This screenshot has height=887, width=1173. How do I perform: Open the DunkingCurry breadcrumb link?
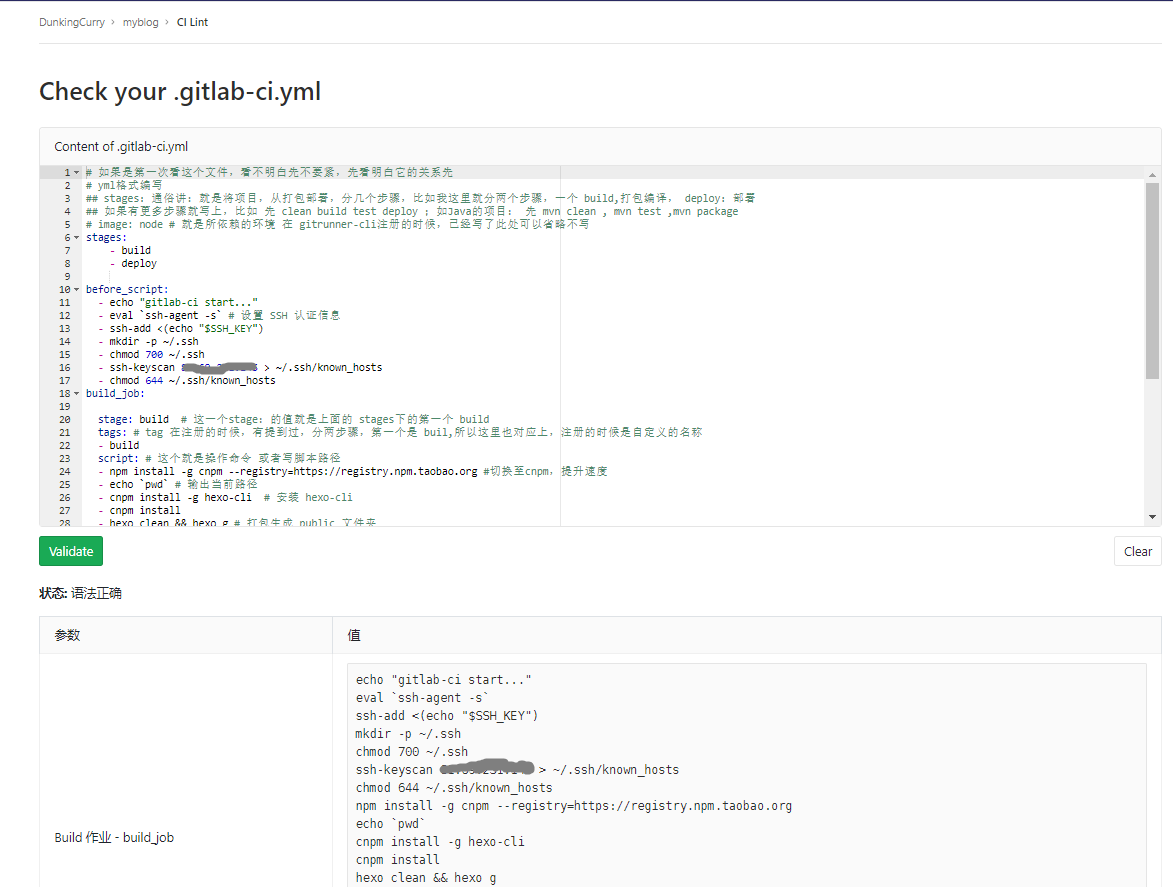(71, 21)
